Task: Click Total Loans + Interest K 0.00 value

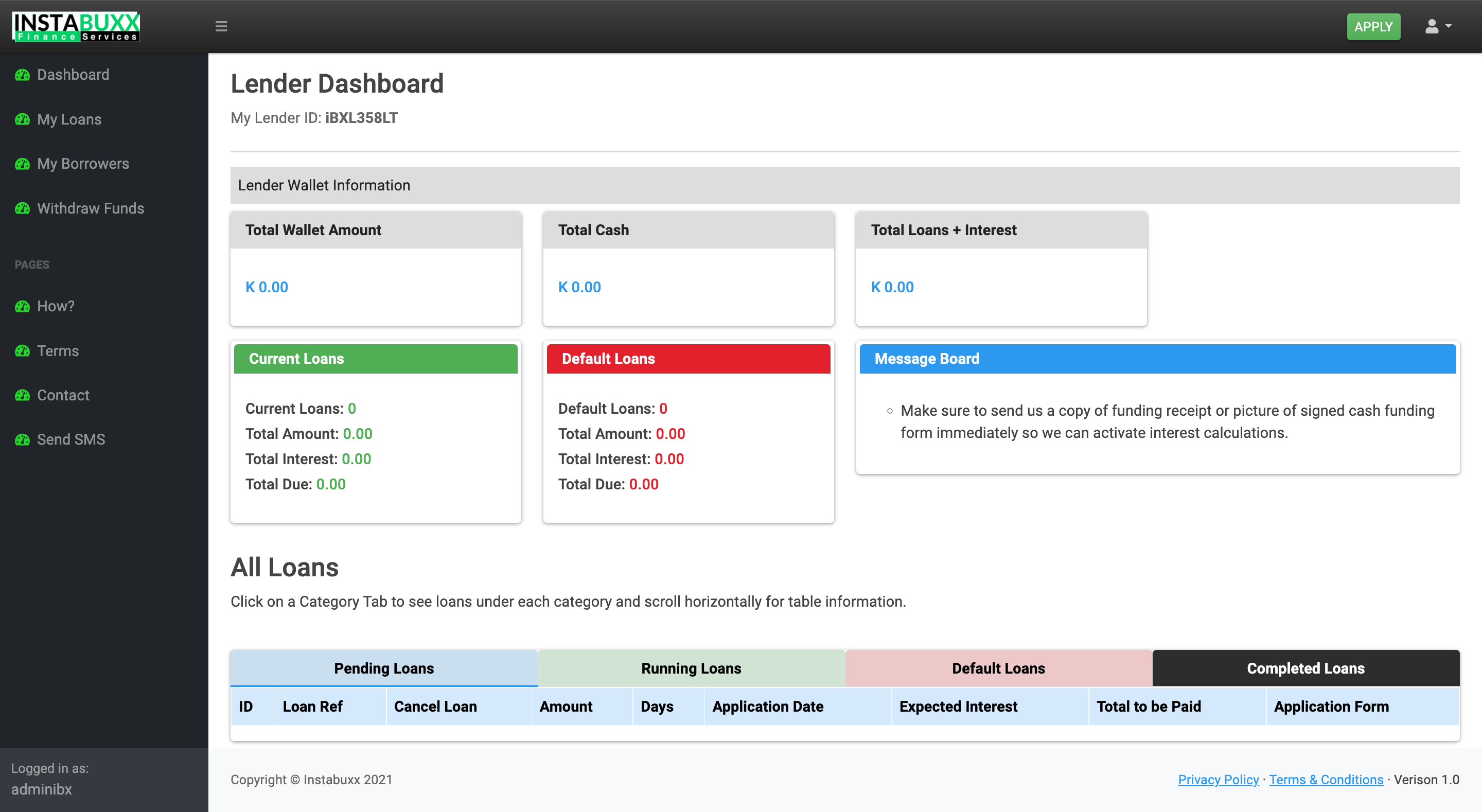Action: coord(892,287)
